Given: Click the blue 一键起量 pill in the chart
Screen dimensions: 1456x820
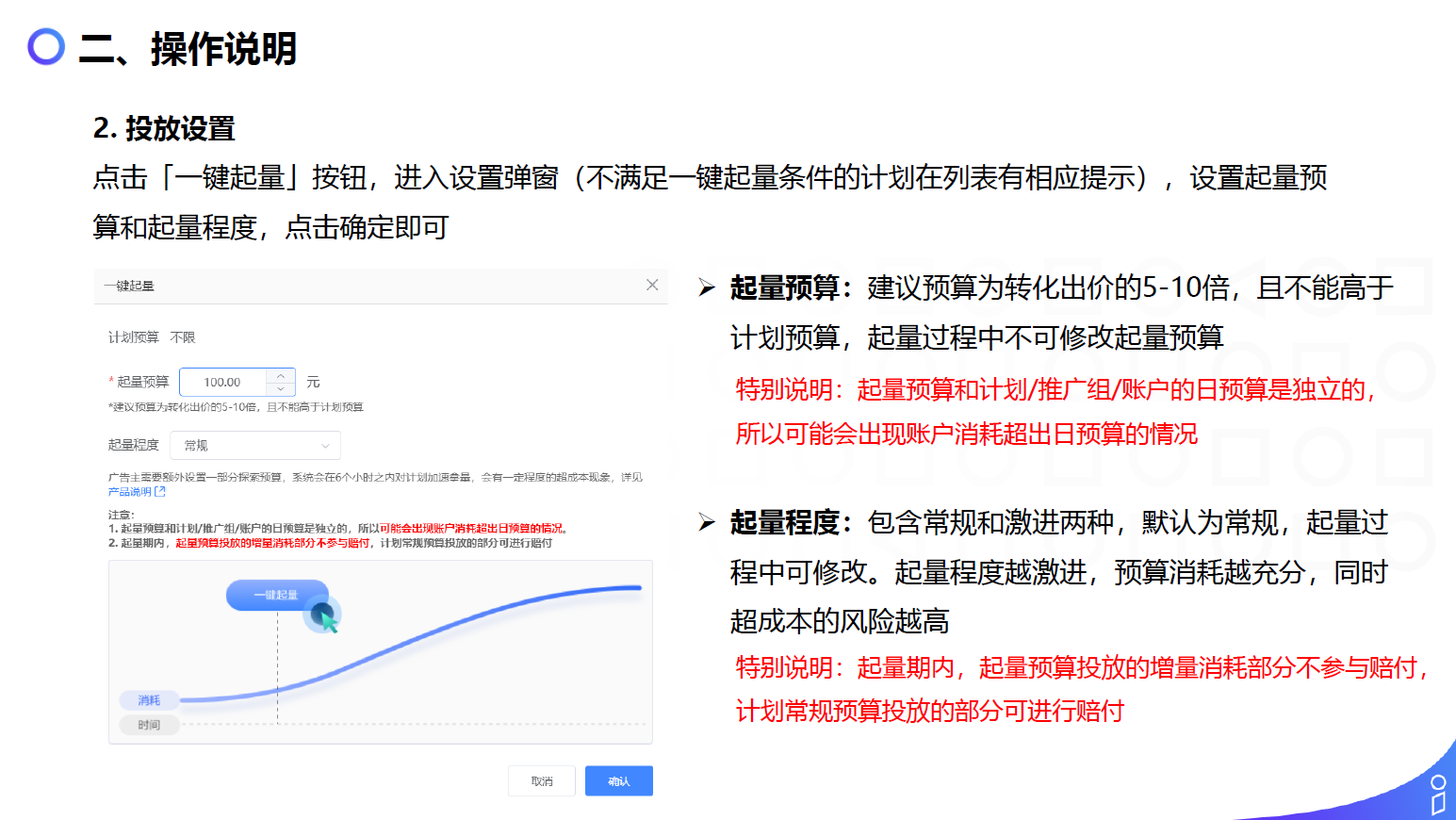Looking at the screenshot, I should [276, 595].
